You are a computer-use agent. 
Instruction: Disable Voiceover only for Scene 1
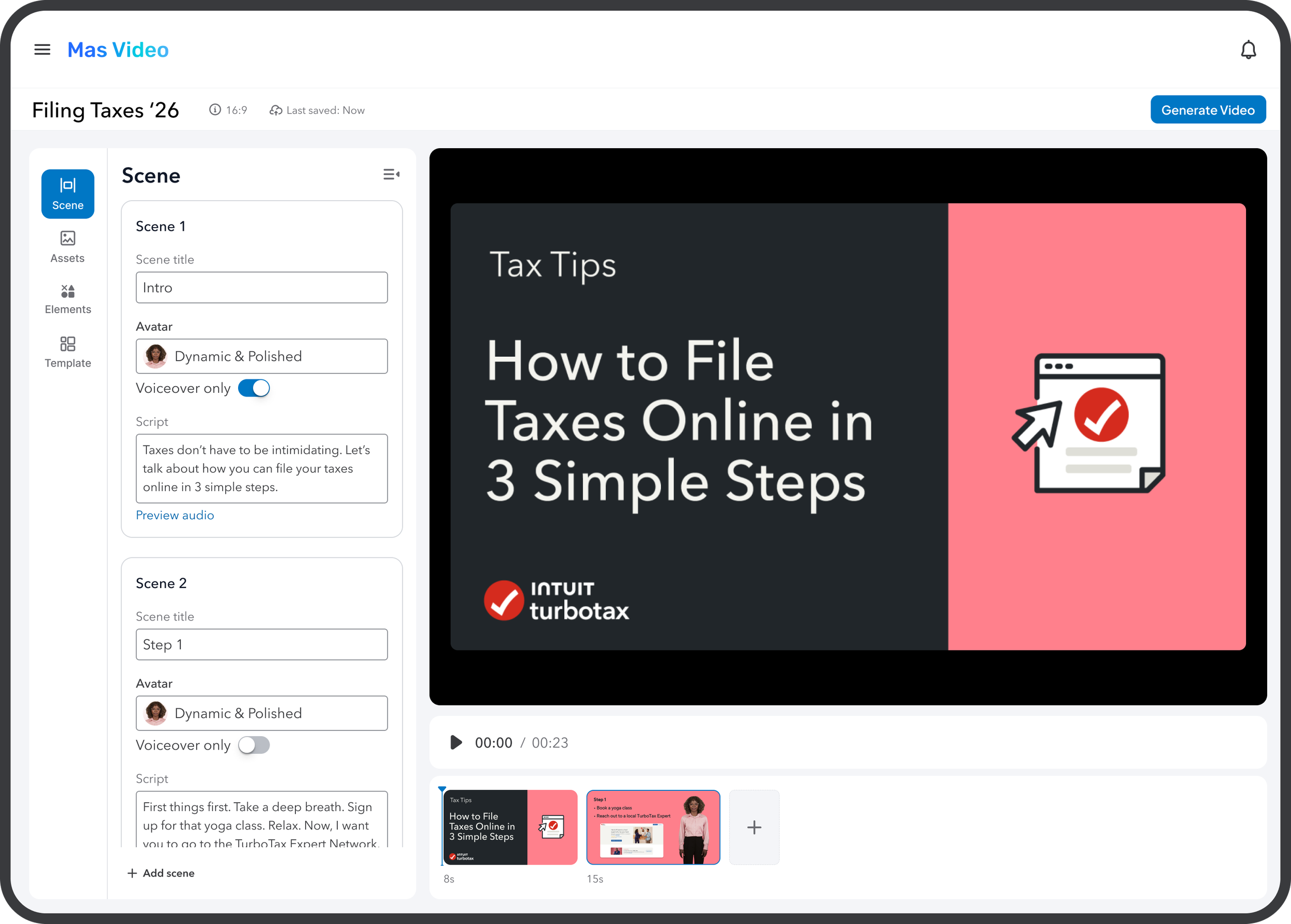[x=254, y=388]
